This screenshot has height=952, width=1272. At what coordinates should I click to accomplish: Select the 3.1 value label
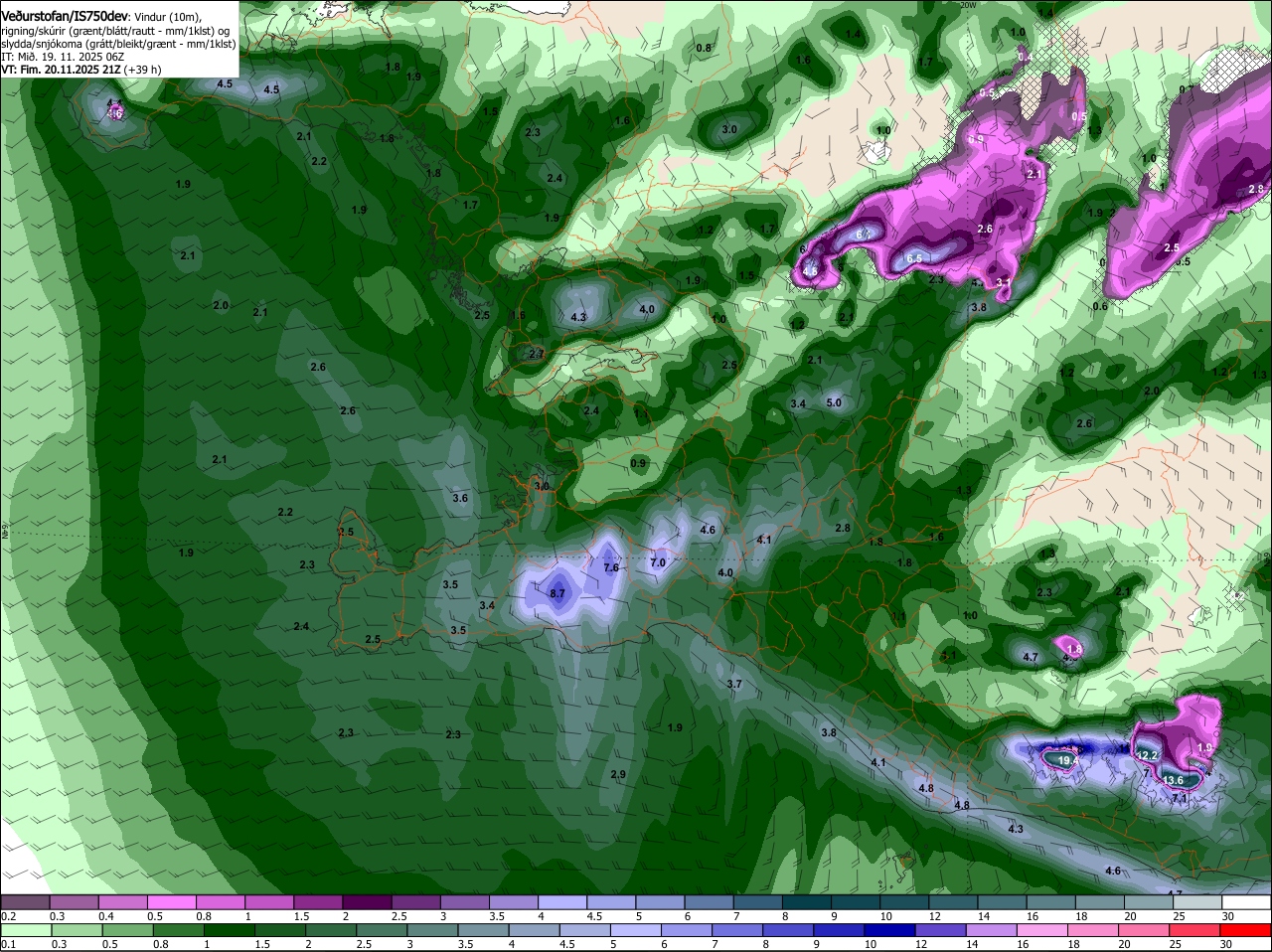tap(1003, 282)
